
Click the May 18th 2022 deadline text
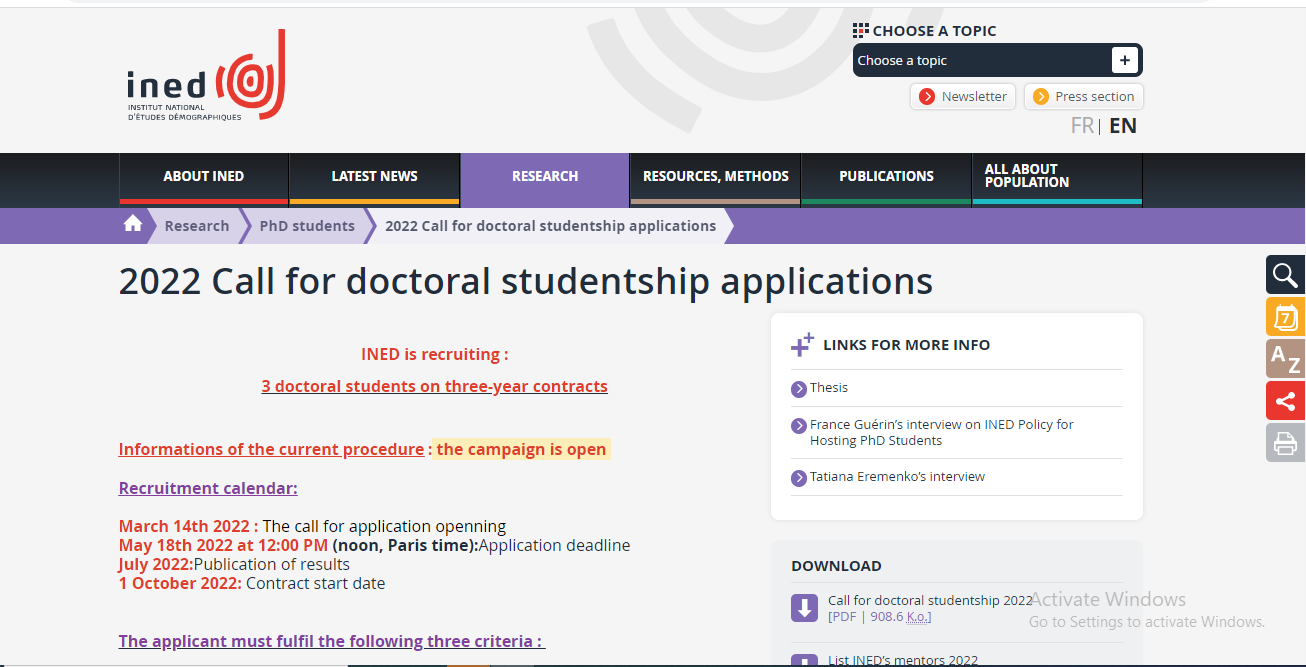(223, 545)
